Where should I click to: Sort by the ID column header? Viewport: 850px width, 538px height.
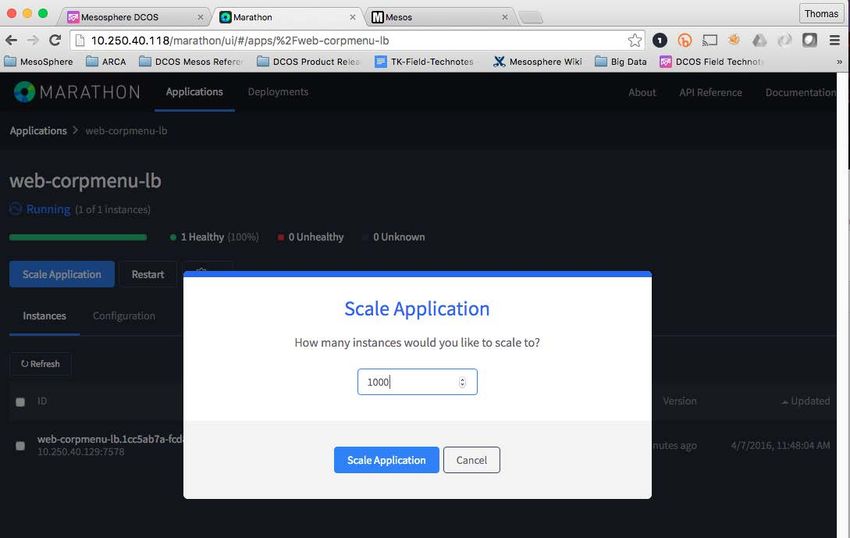42,401
